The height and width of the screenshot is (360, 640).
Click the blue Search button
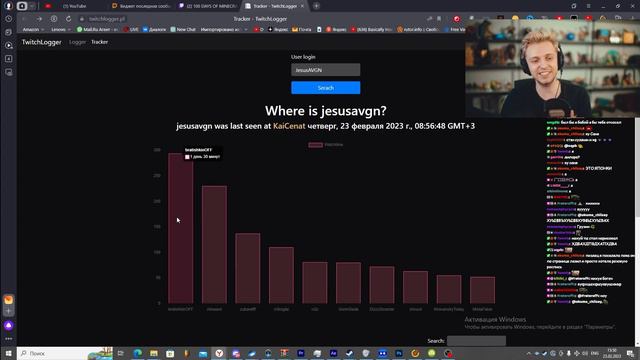(325, 88)
